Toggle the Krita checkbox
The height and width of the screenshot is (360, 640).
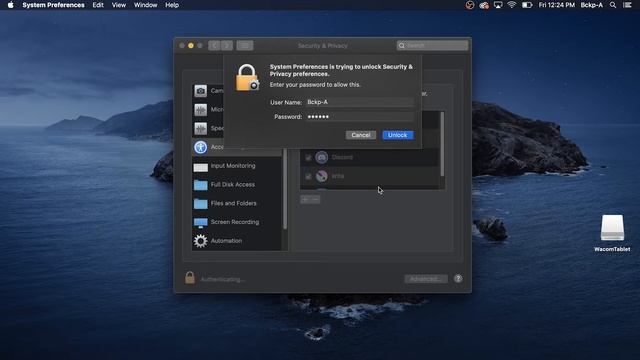[x=308, y=176]
